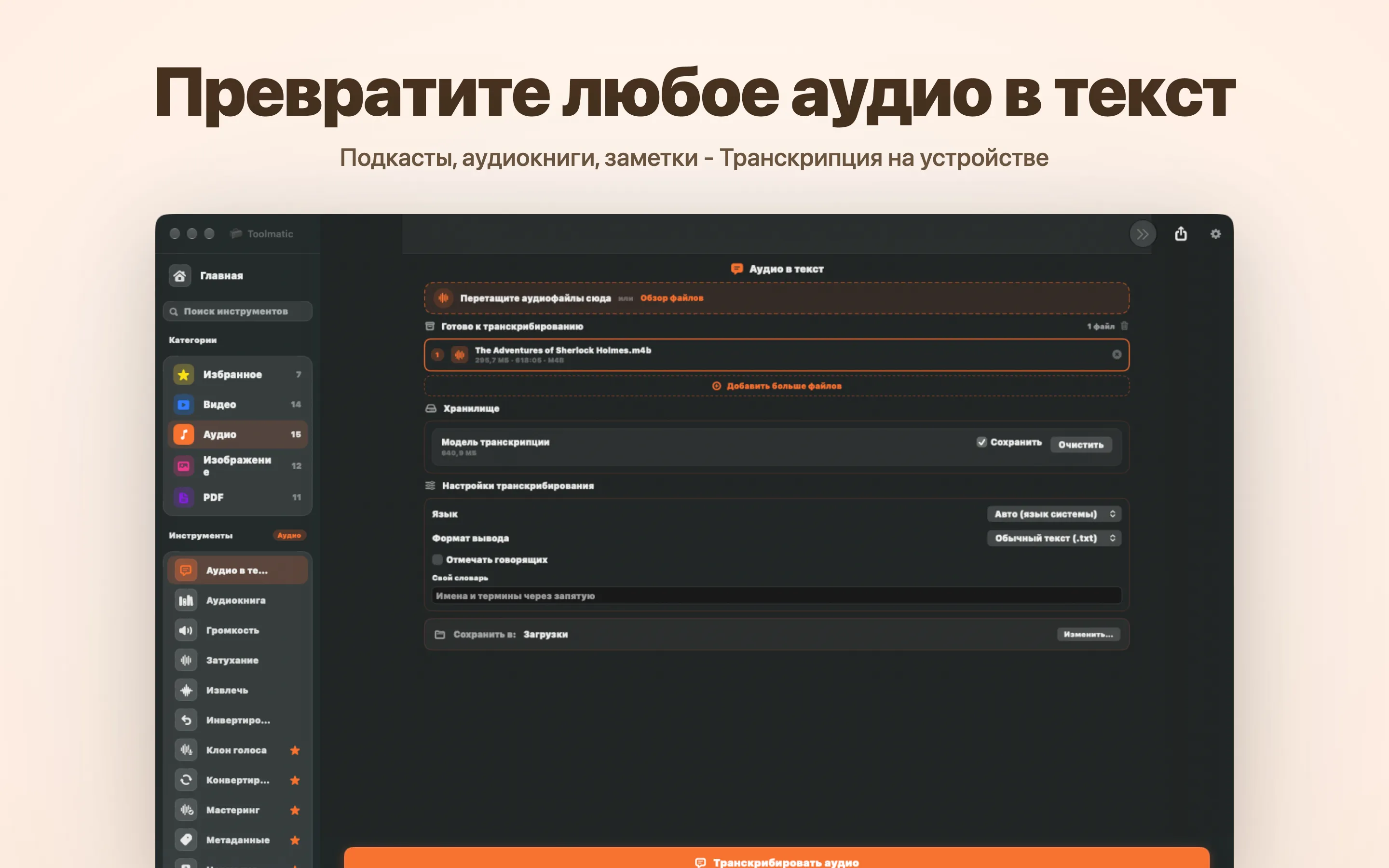Click Добавить больше файлов

click(x=776, y=386)
